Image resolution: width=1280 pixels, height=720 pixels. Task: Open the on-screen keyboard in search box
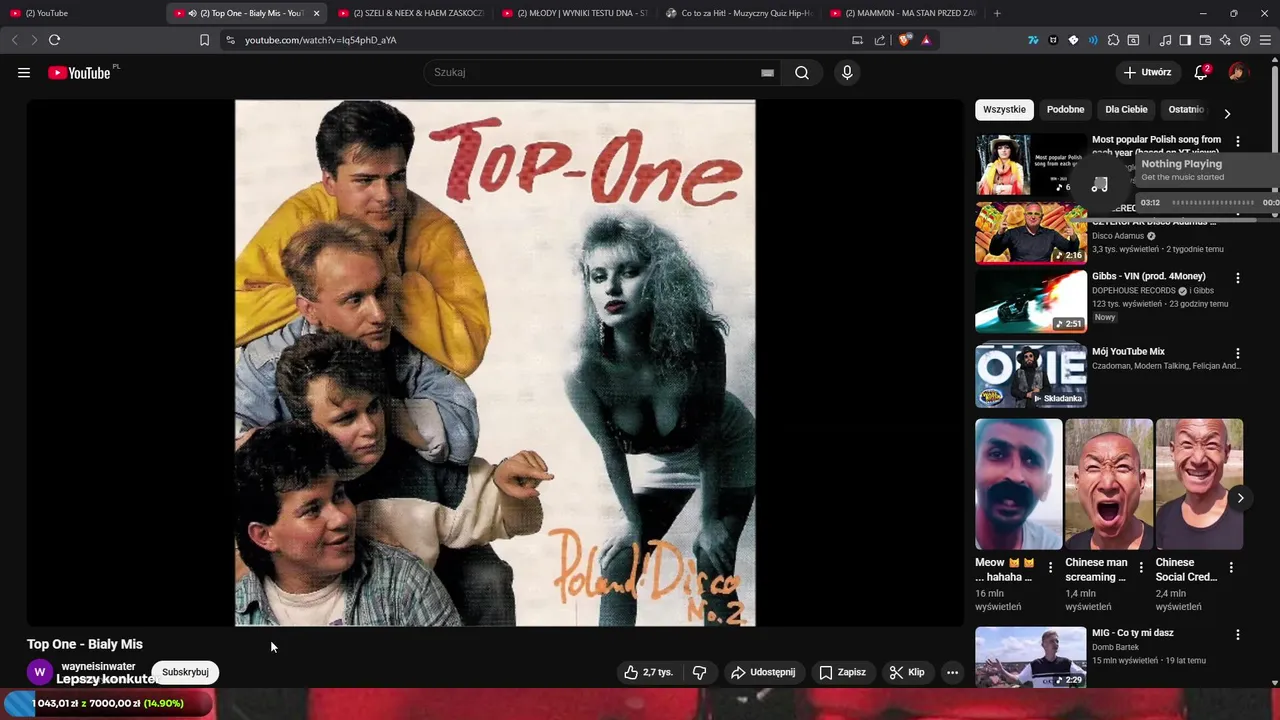767,73
